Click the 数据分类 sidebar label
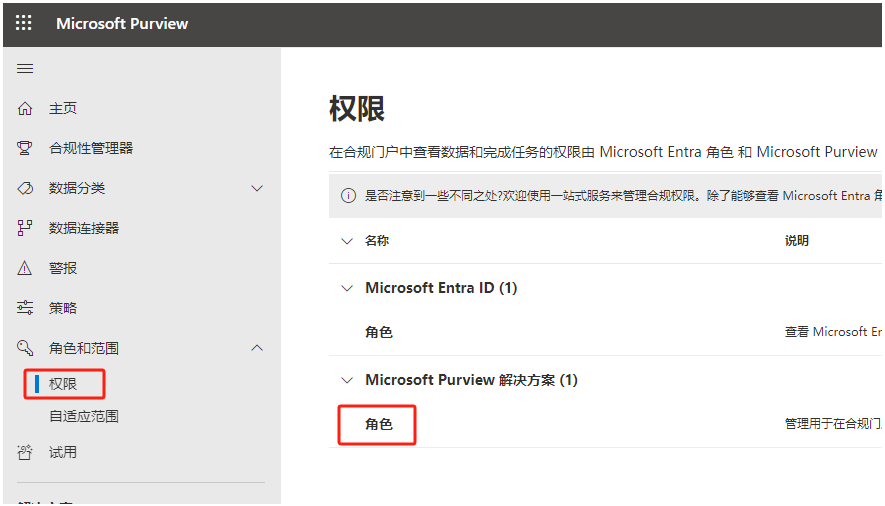Viewport: 885px width, 506px height. coord(77,188)
